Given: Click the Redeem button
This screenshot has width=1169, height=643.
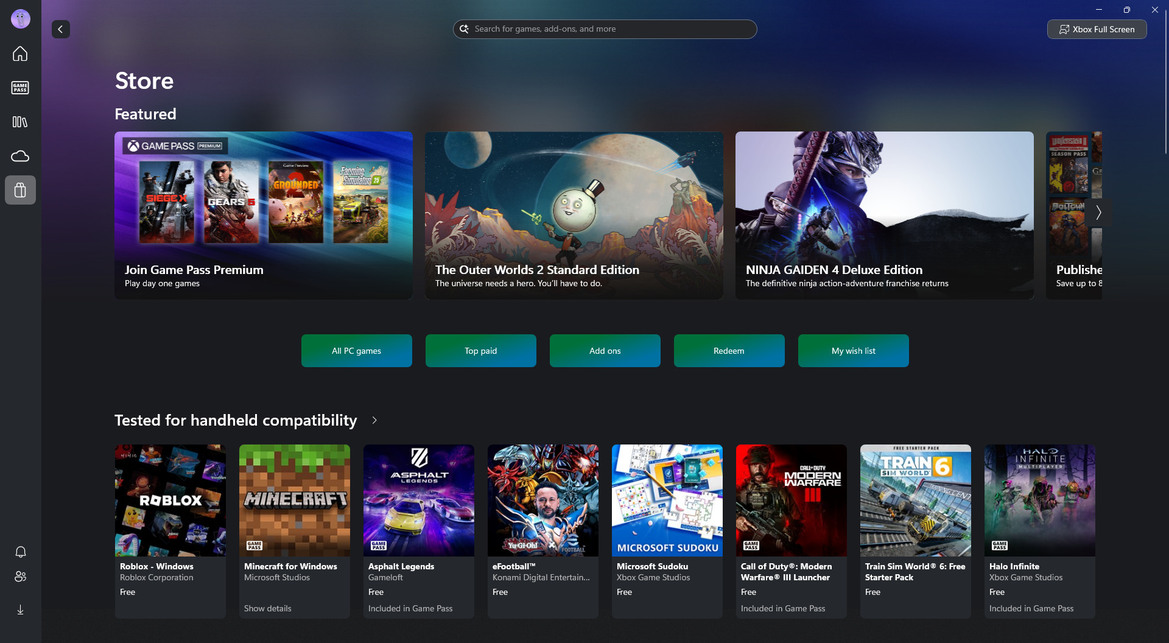Looking at the screenshot, I should [729, 351].
